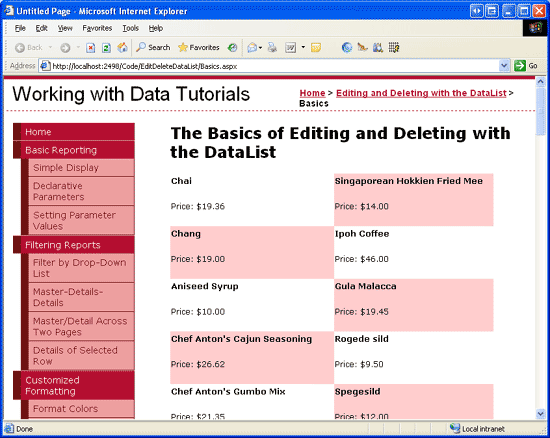Follow the Home breadcrumb link
This screenshot has height=438, width=550.
pyautogui.click(x=312, y=93)
